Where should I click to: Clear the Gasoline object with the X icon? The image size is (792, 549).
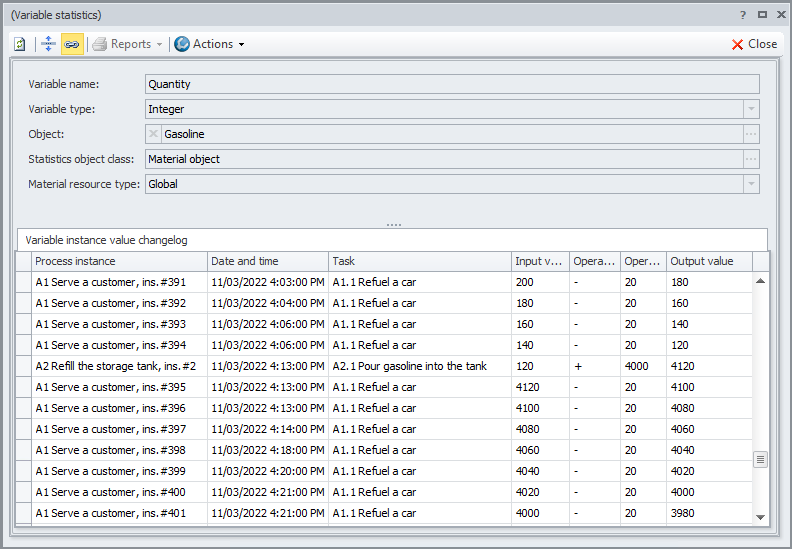(x=154, y=134)
